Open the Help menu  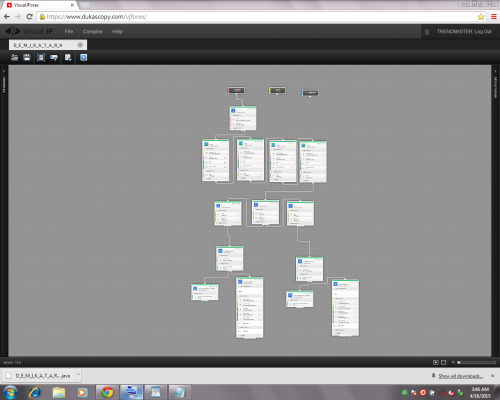(x=117, y=31)
